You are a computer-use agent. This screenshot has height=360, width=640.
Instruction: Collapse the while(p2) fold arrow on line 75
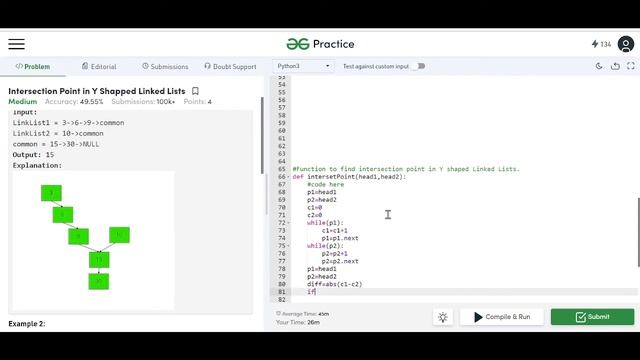[289, 246]
